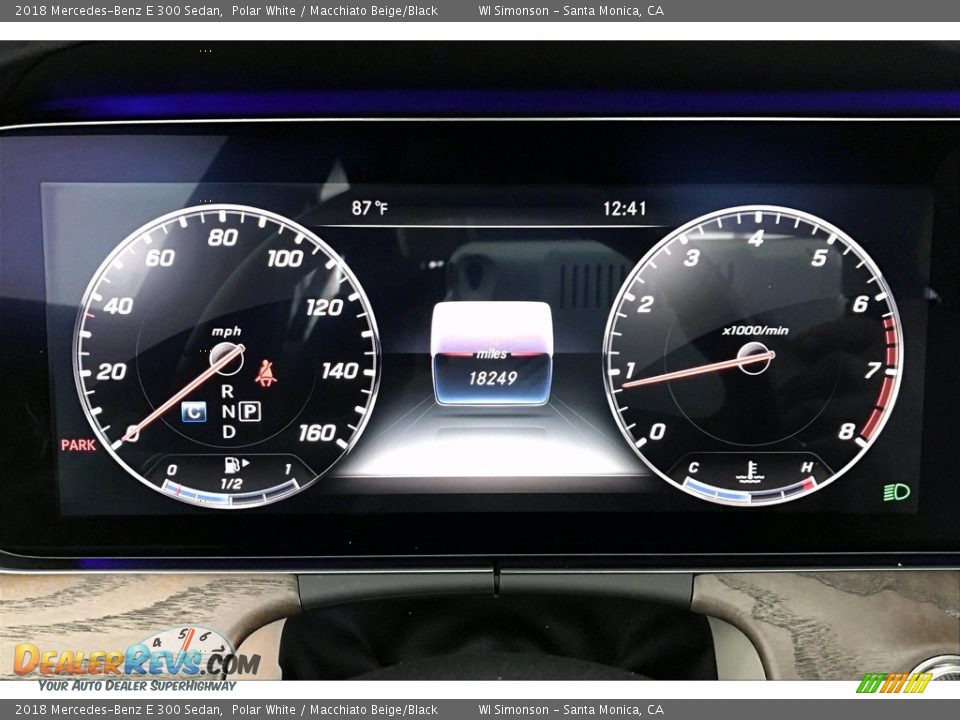960x720 pixels.
Task: Click the speedometer needle hub
Action: (x=226, y=358)
